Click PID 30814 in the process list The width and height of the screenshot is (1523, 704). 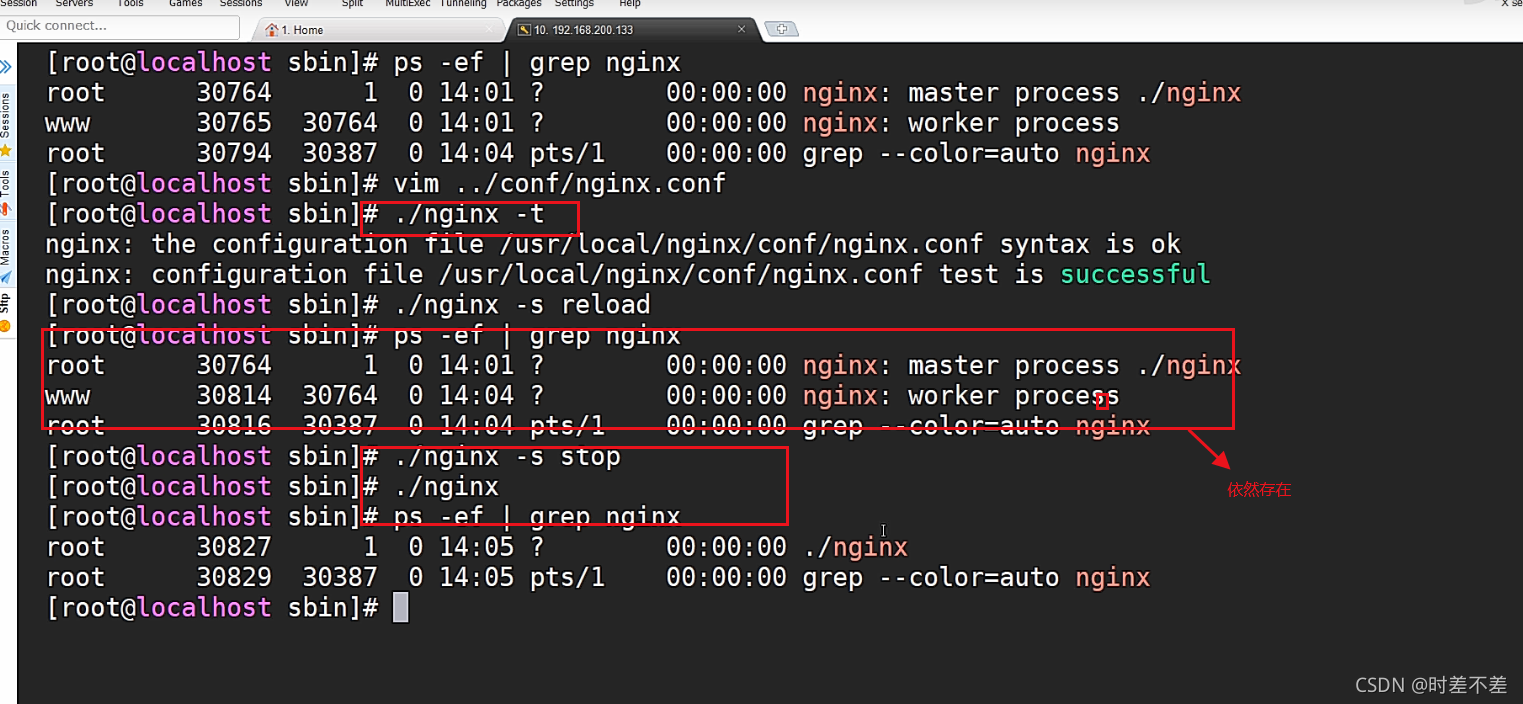tap(234, 396)
